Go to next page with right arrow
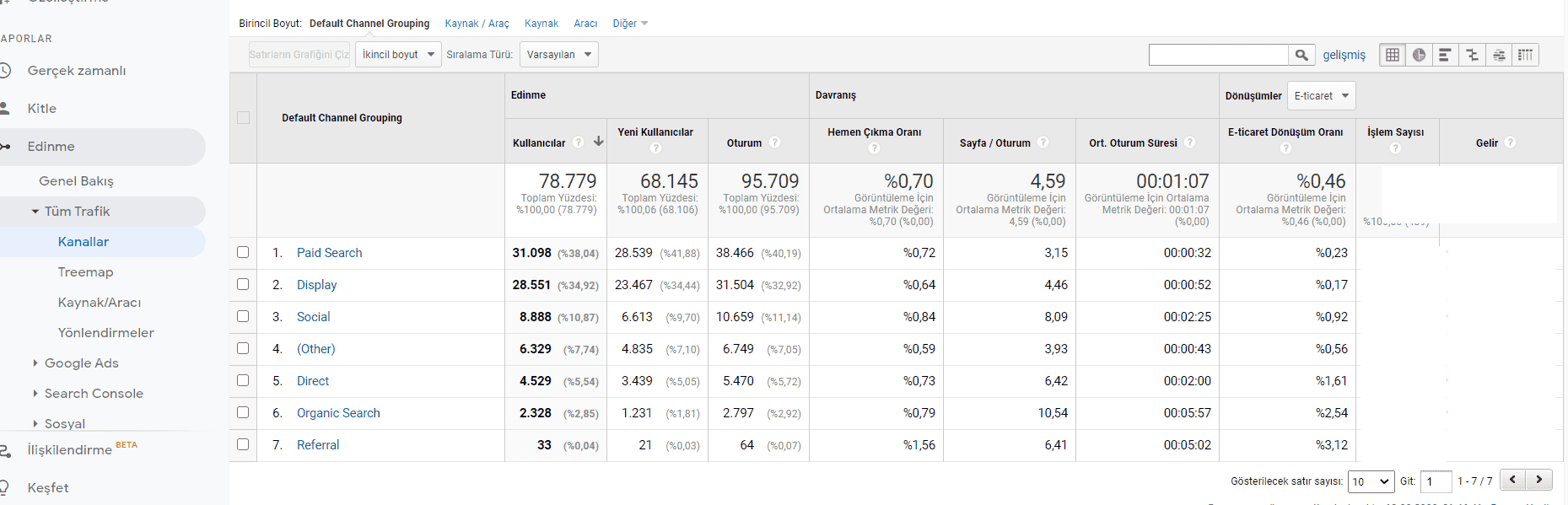 tap(1539, 480)
